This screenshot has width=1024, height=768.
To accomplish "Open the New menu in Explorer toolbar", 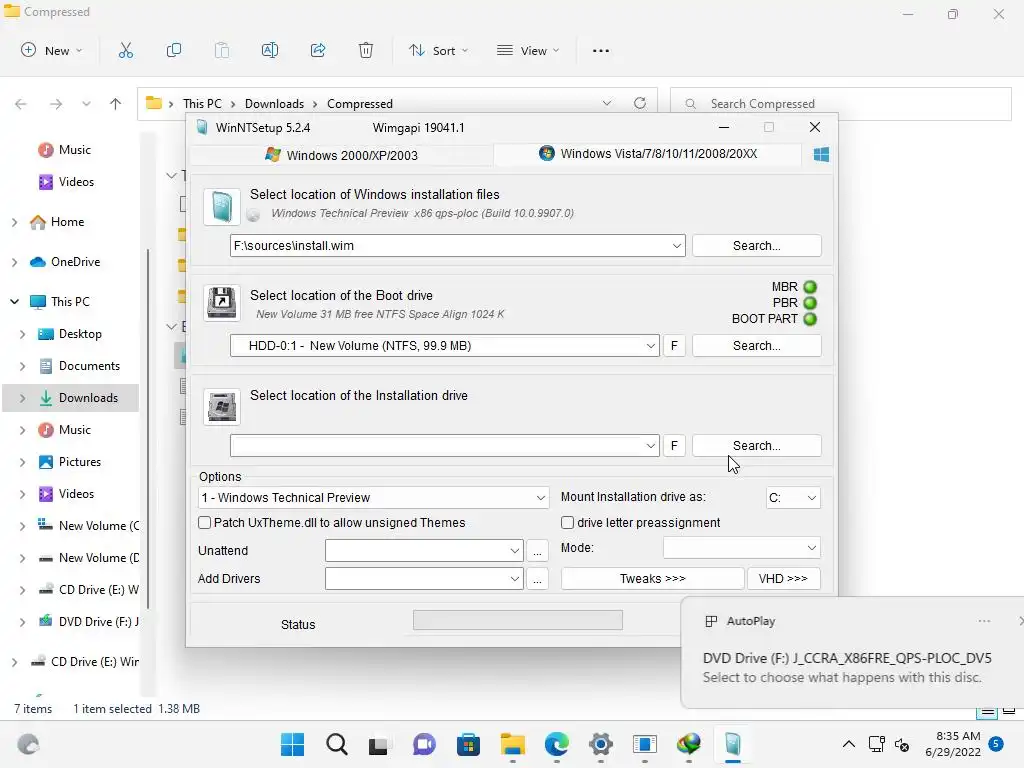I will click(52, 50).
